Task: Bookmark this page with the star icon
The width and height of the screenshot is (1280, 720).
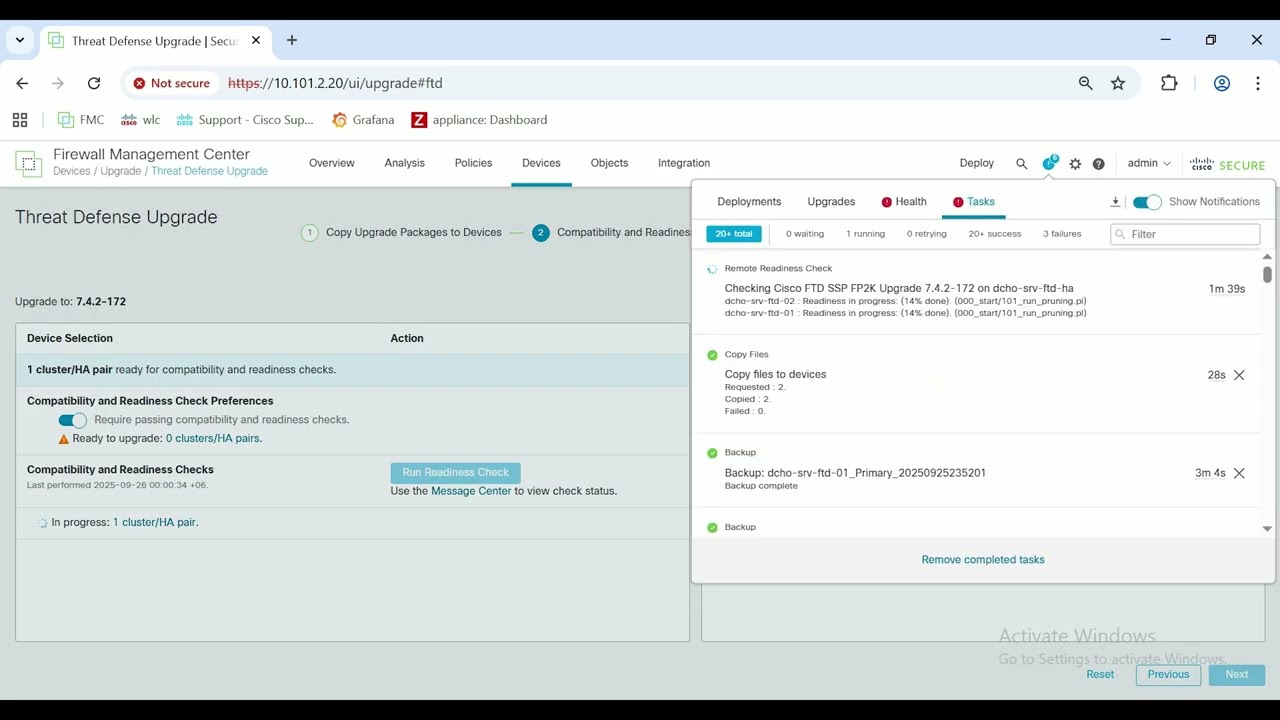Action: tap(1118, 83)
